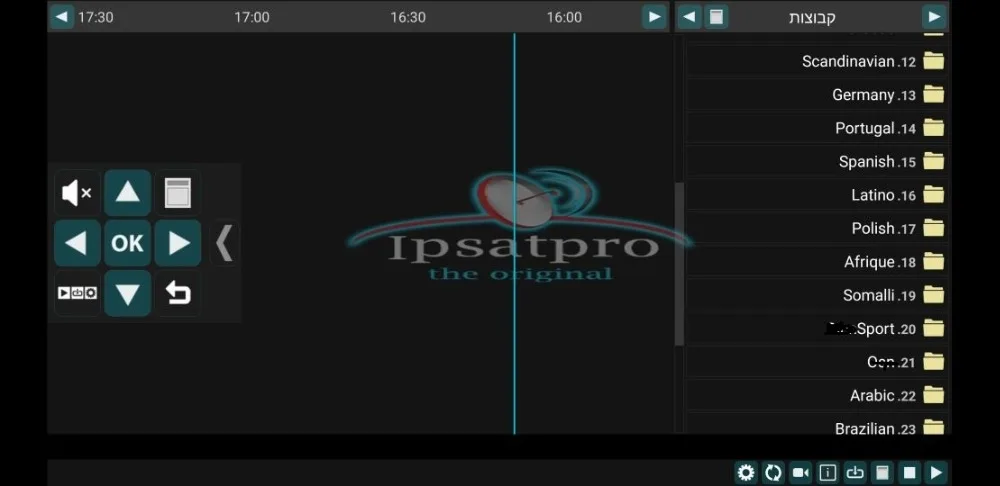This screenshot has height=486, width=1000.
Task: Open the Scandinavian group folder
Action: [x=816, y=61]
